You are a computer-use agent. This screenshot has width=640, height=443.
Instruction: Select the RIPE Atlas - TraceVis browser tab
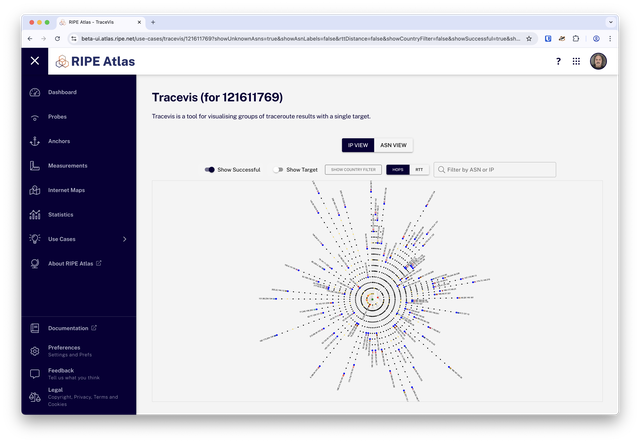click(100, 22)
